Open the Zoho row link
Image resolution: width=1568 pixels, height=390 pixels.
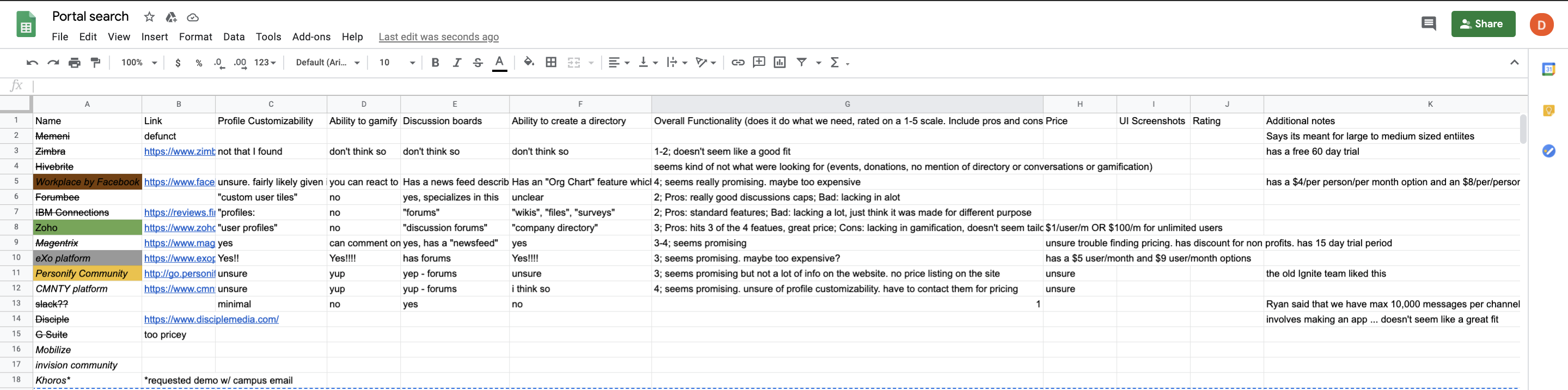click(x=179, y=228)
